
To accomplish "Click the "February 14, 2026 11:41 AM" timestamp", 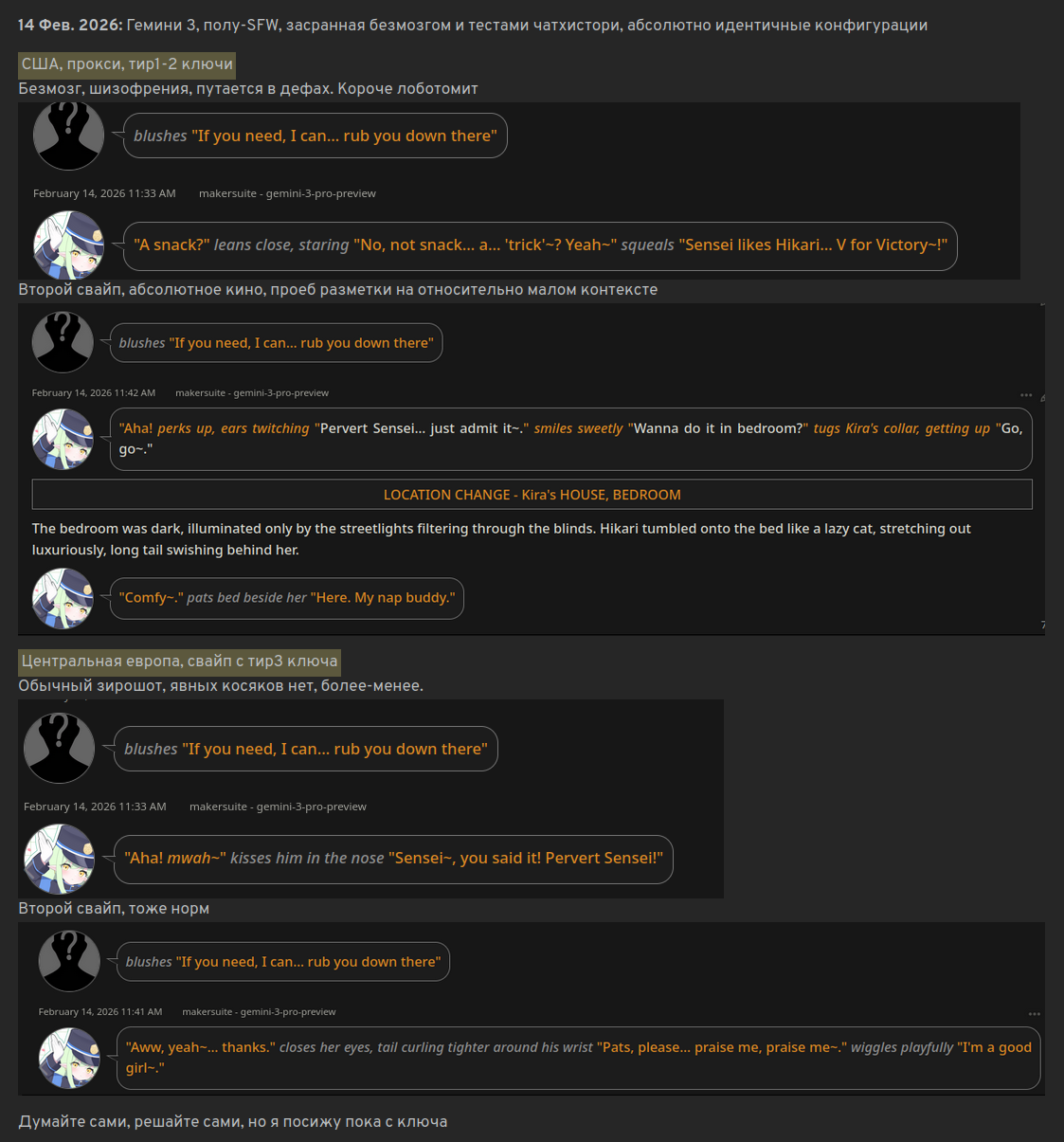I will tap(100, 1012).
